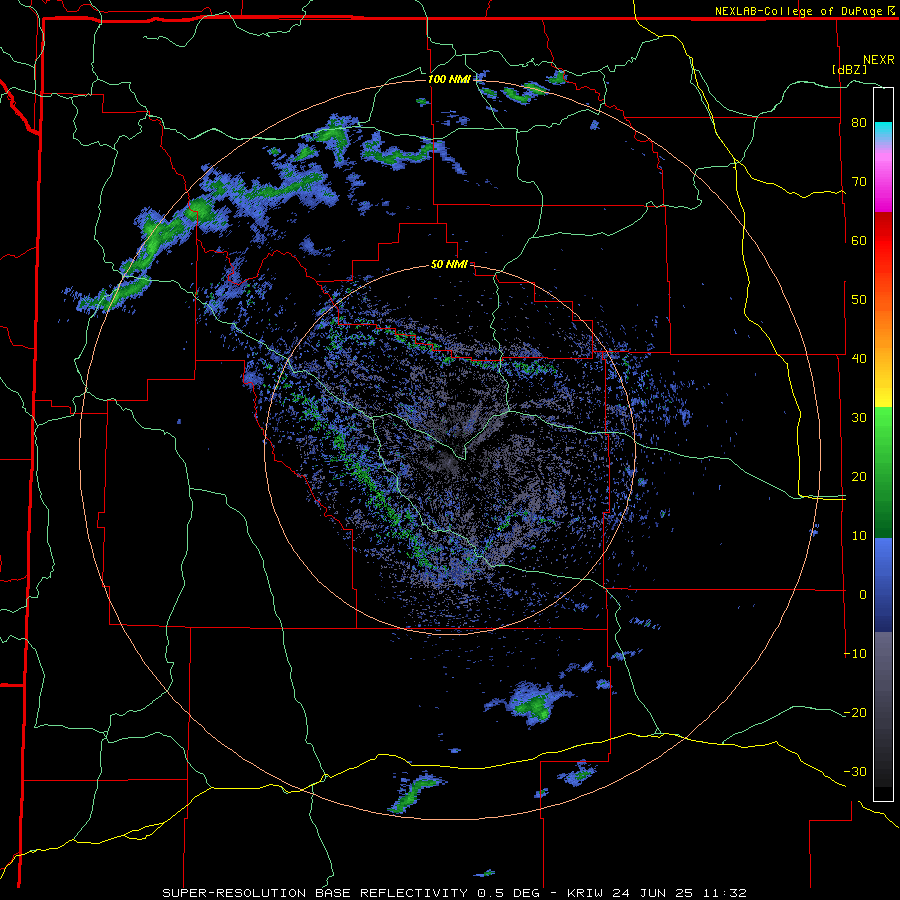900x900 pixels.
Task: Click the 30 value on the dBZ scale
Action: pos(859,418)
